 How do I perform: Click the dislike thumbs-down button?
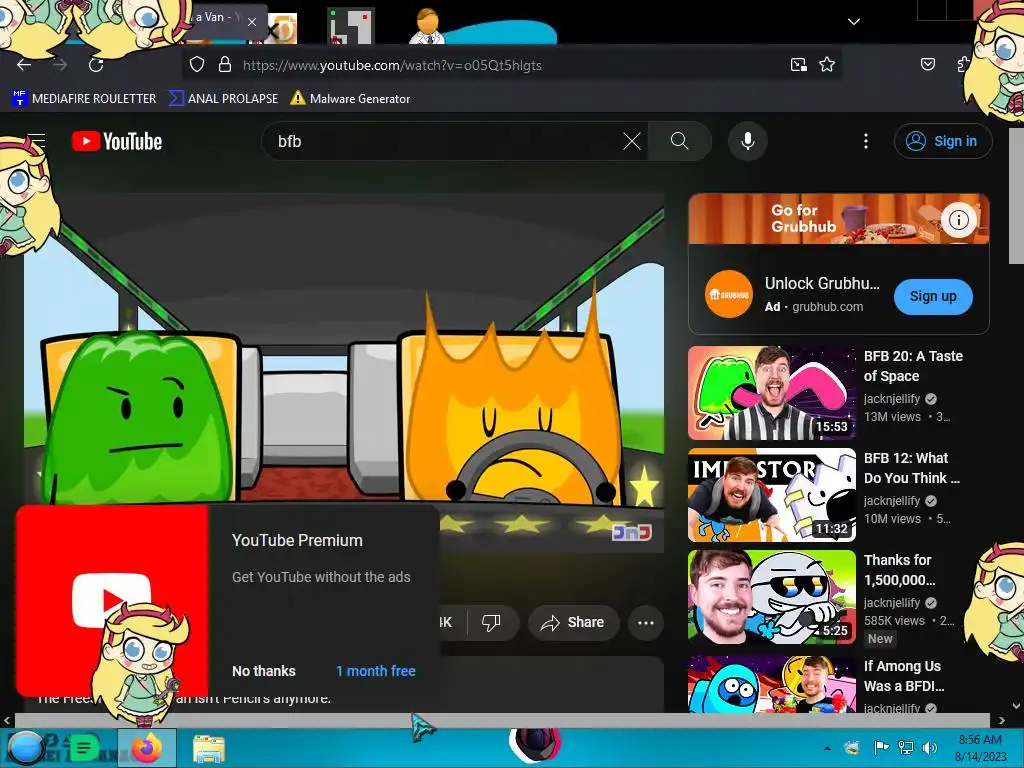[x=491, y=622]
